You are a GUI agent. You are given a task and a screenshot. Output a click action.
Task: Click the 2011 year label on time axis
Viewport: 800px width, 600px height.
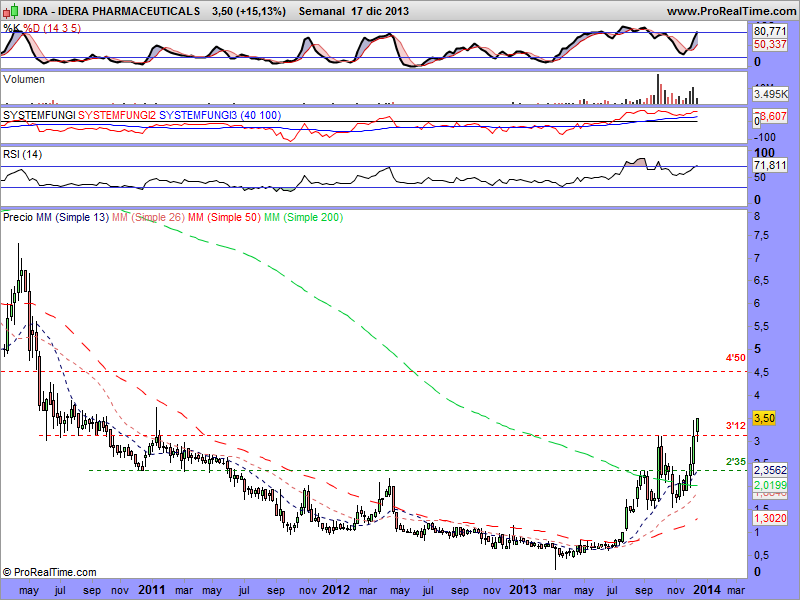click(152, 590)
